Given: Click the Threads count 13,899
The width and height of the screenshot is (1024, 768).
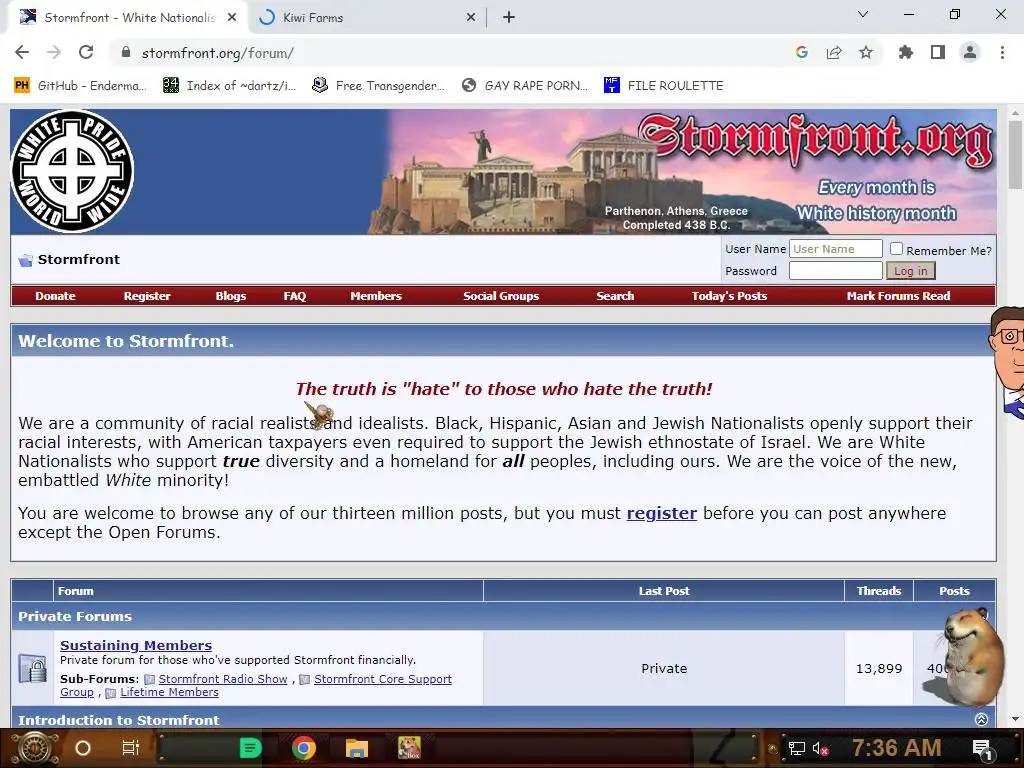Looking at the screenshot, I should coord(879,669).
